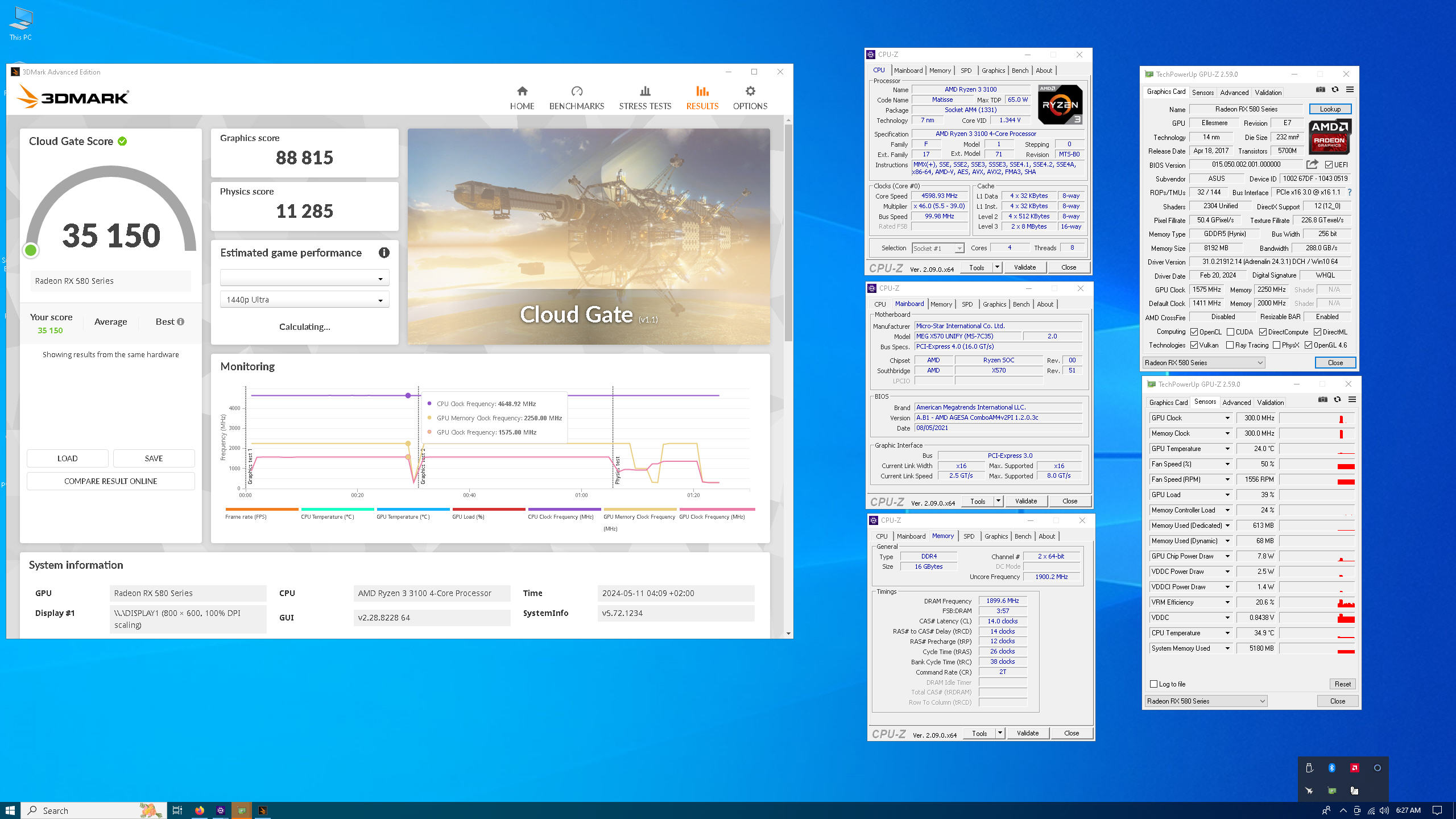This screenshot has height=819, width=1456.
Task: Toggle the PhysX checkbox in GPU-Z
Action: pyautogui.click(x=1276, y=345)
